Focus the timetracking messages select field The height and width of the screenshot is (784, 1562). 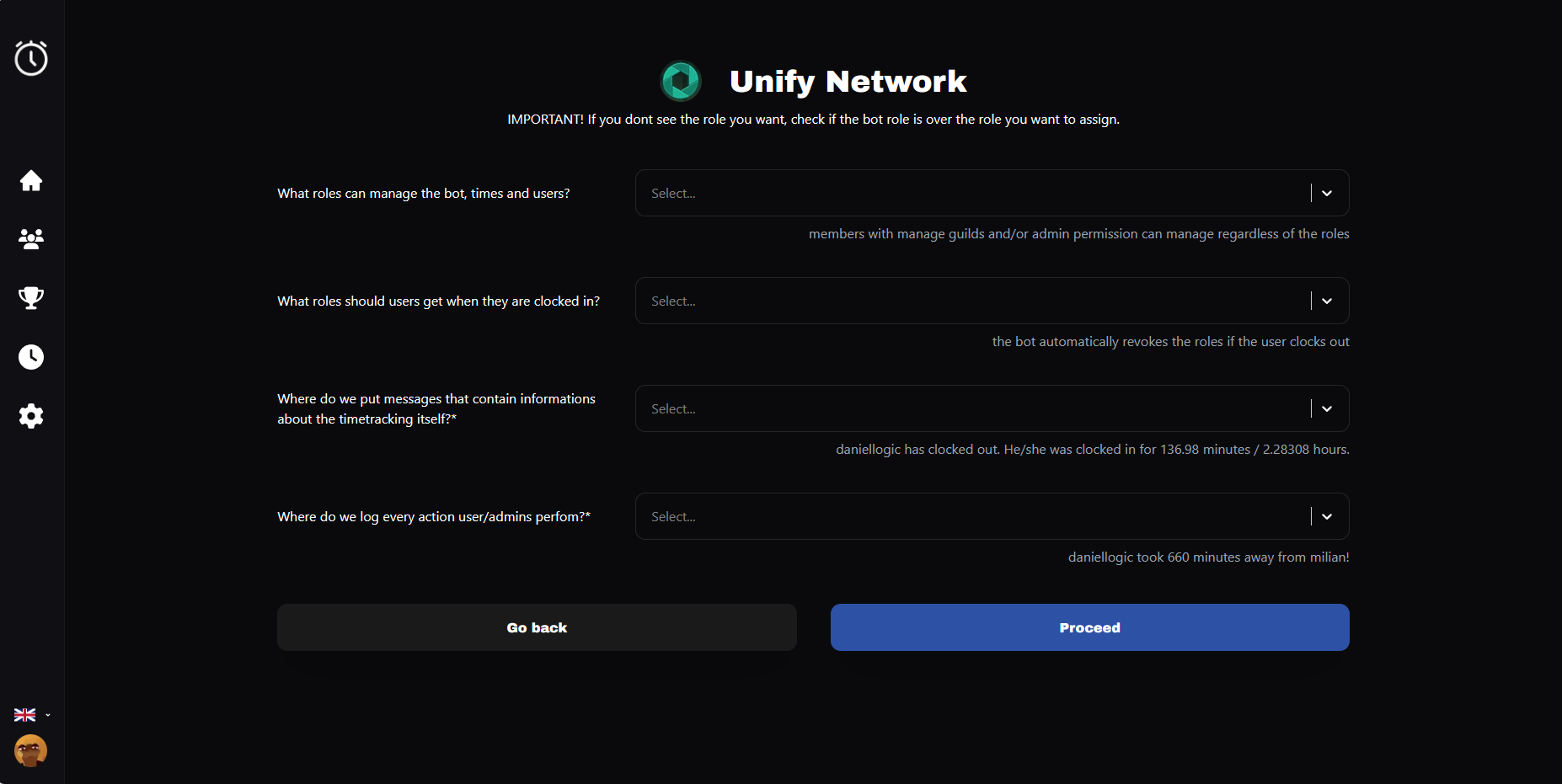tap(969, 409)
